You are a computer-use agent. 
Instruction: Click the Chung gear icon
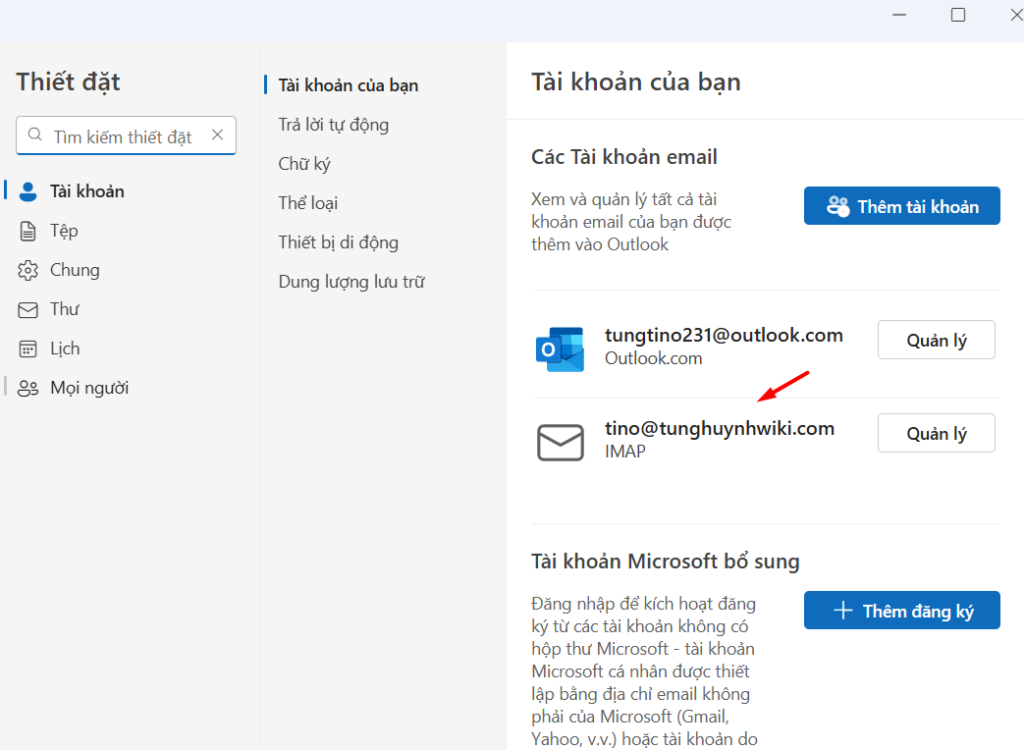click(28, 270)
